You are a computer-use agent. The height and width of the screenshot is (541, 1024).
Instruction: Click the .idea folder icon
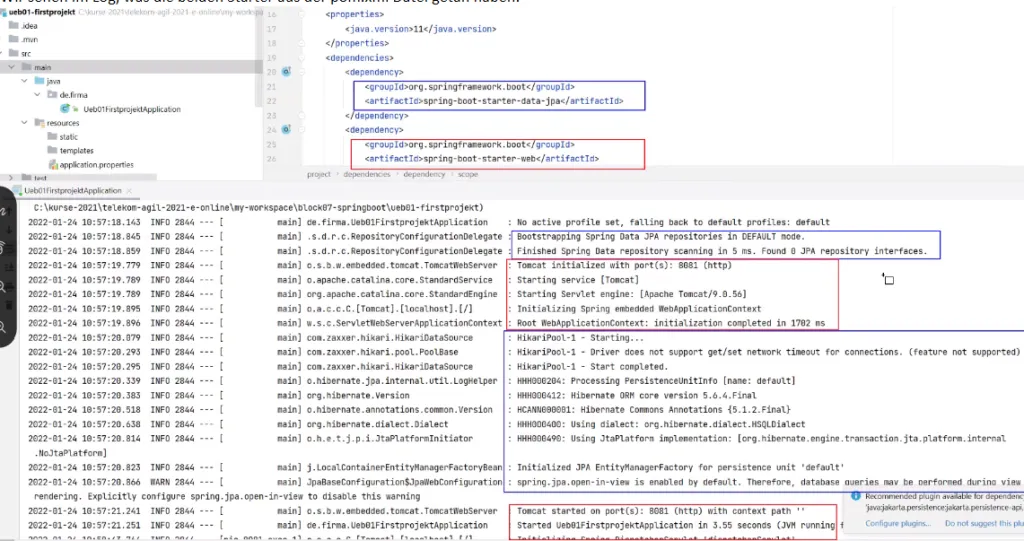pos(13,25)
